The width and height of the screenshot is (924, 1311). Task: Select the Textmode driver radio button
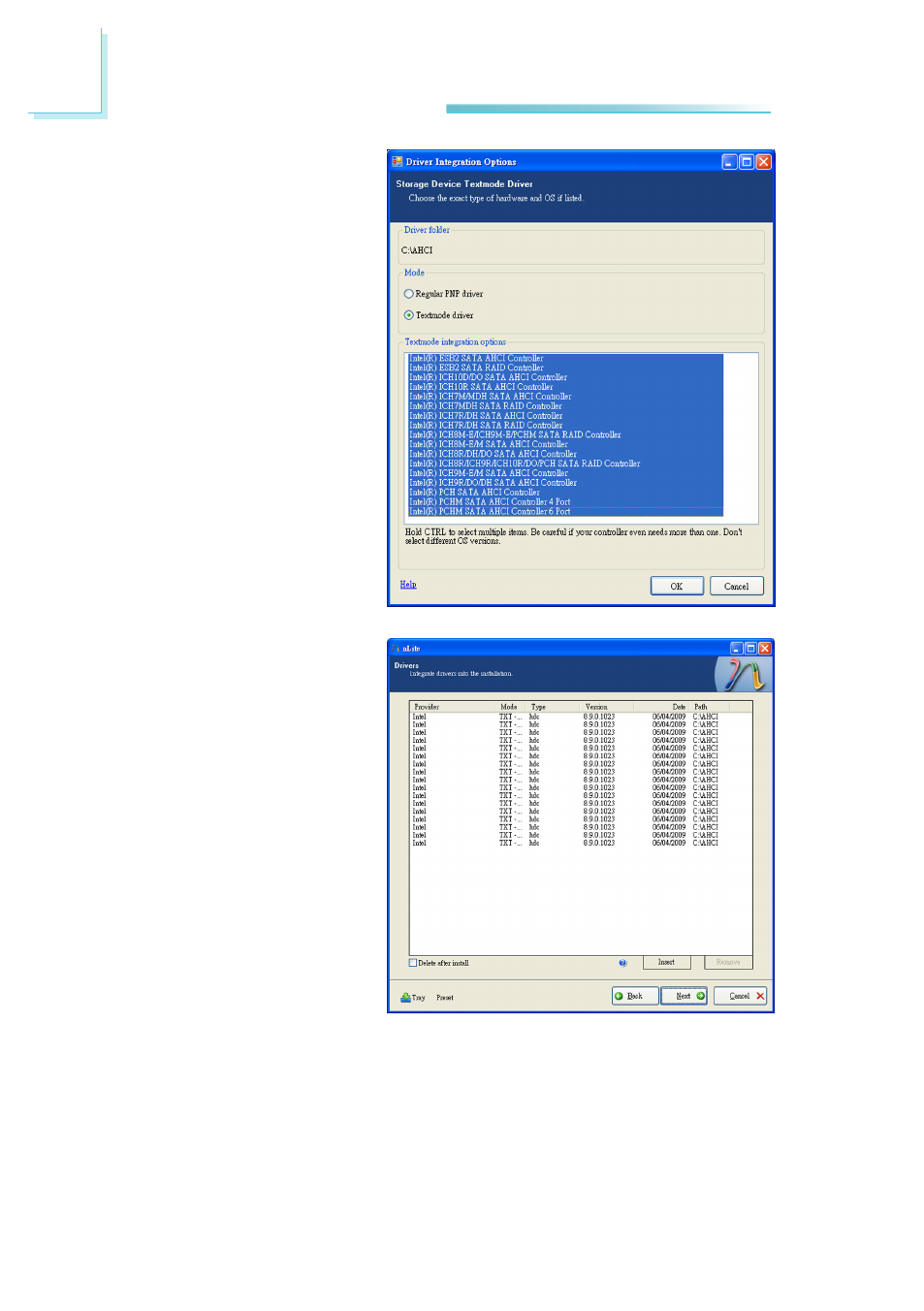coord(408,315)
